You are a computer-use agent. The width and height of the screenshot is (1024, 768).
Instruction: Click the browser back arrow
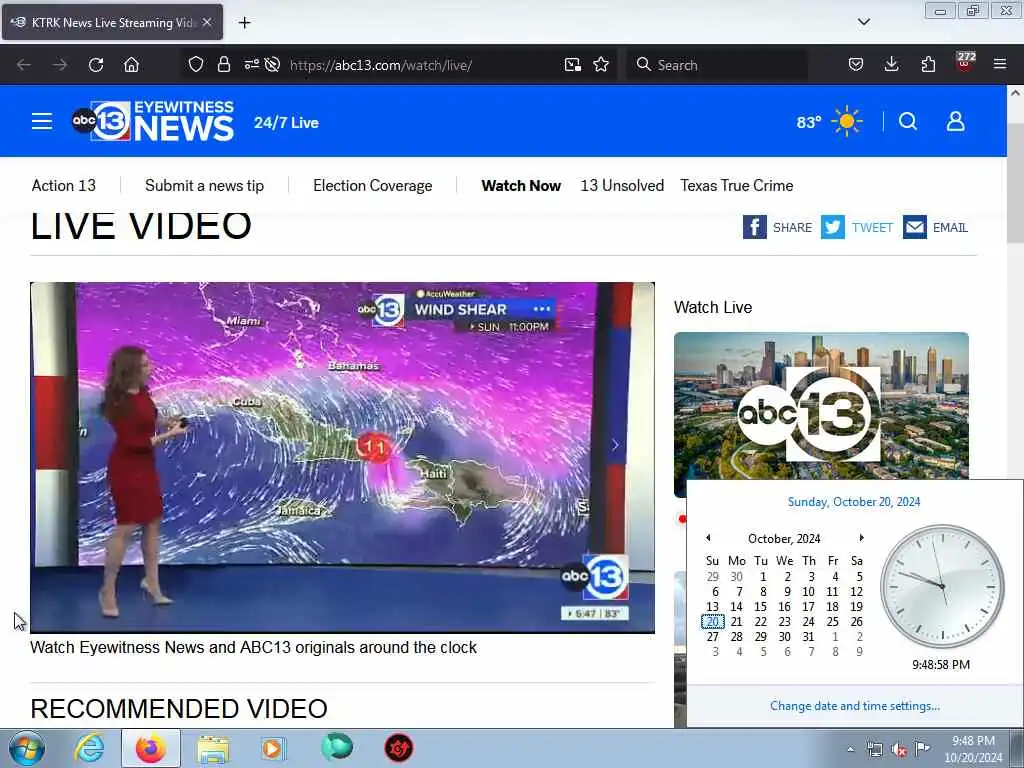pyautogui.click(x=24, y=65)
